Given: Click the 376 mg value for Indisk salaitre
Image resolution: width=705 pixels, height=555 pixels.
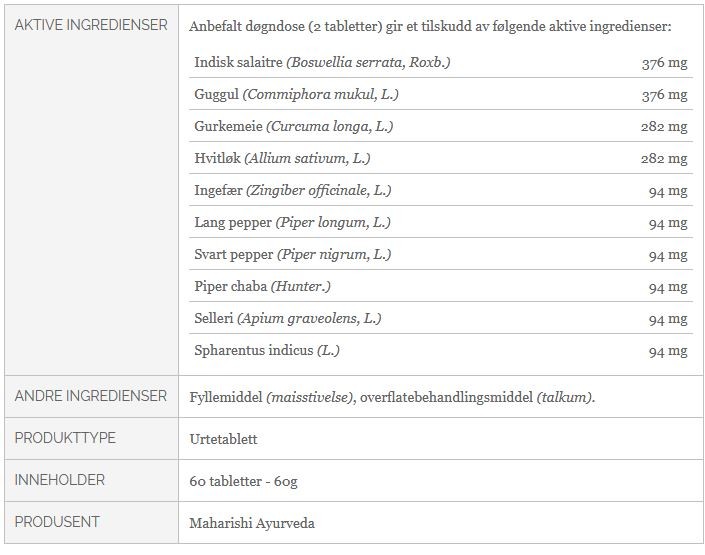Looking at the screenshot, I should [664, 63].
